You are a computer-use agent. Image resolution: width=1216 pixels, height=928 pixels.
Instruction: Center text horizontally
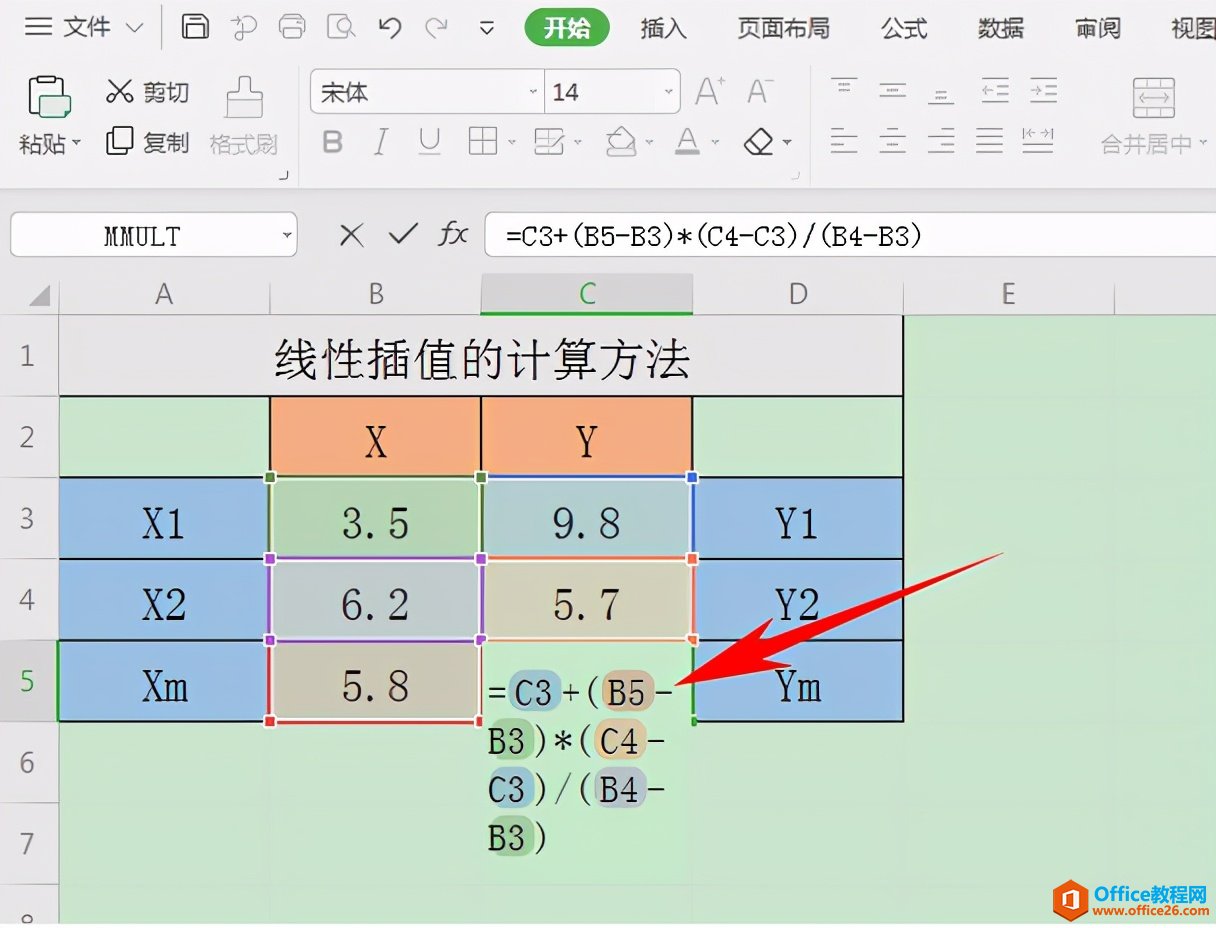point(893,140)
